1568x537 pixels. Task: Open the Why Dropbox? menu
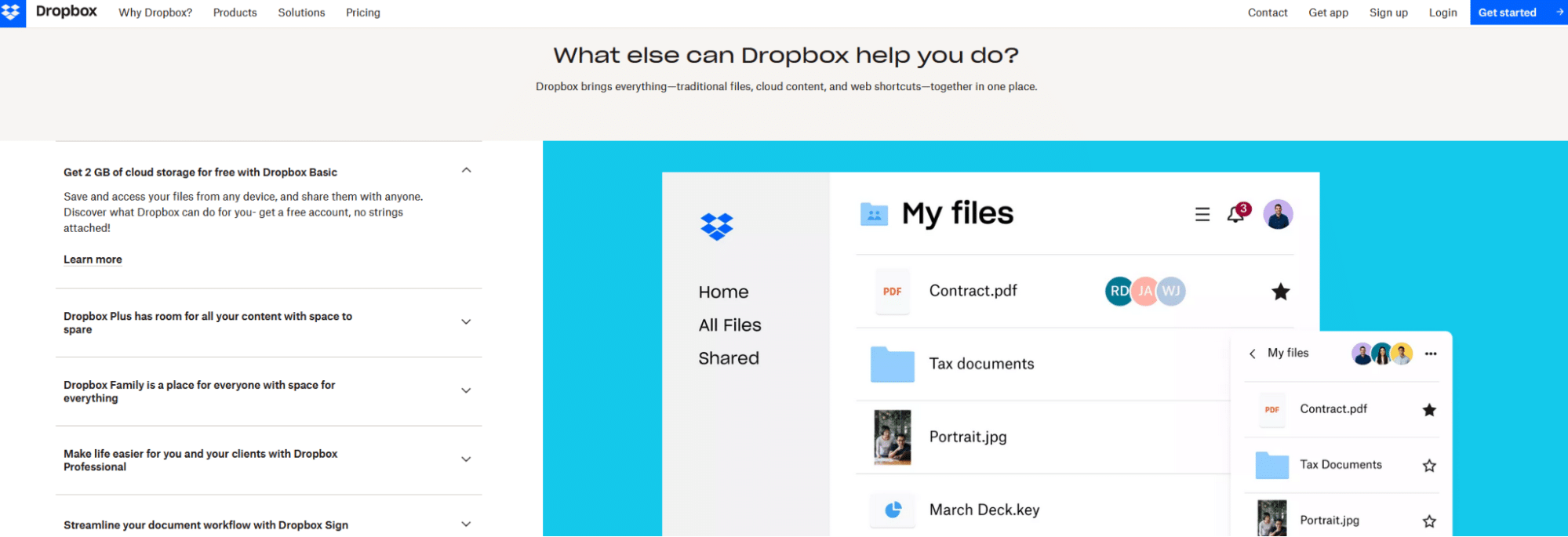(155, 13)
